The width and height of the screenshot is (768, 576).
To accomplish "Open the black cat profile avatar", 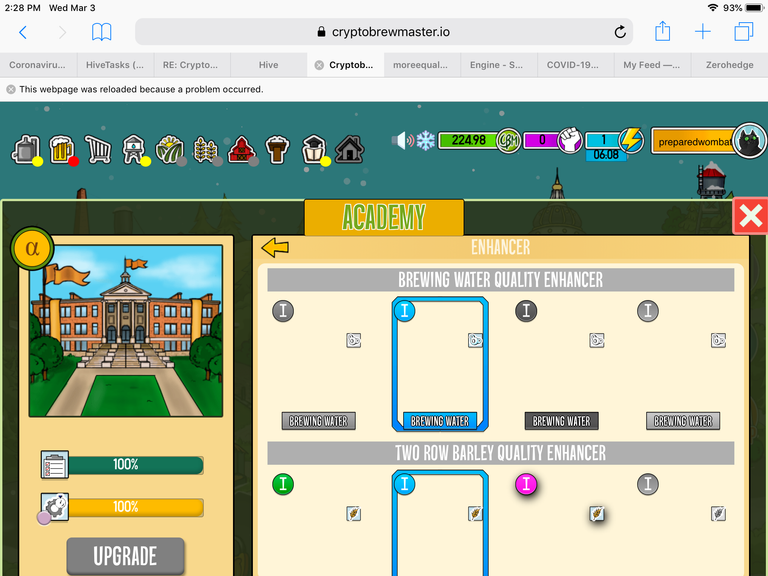I will 749,141.
